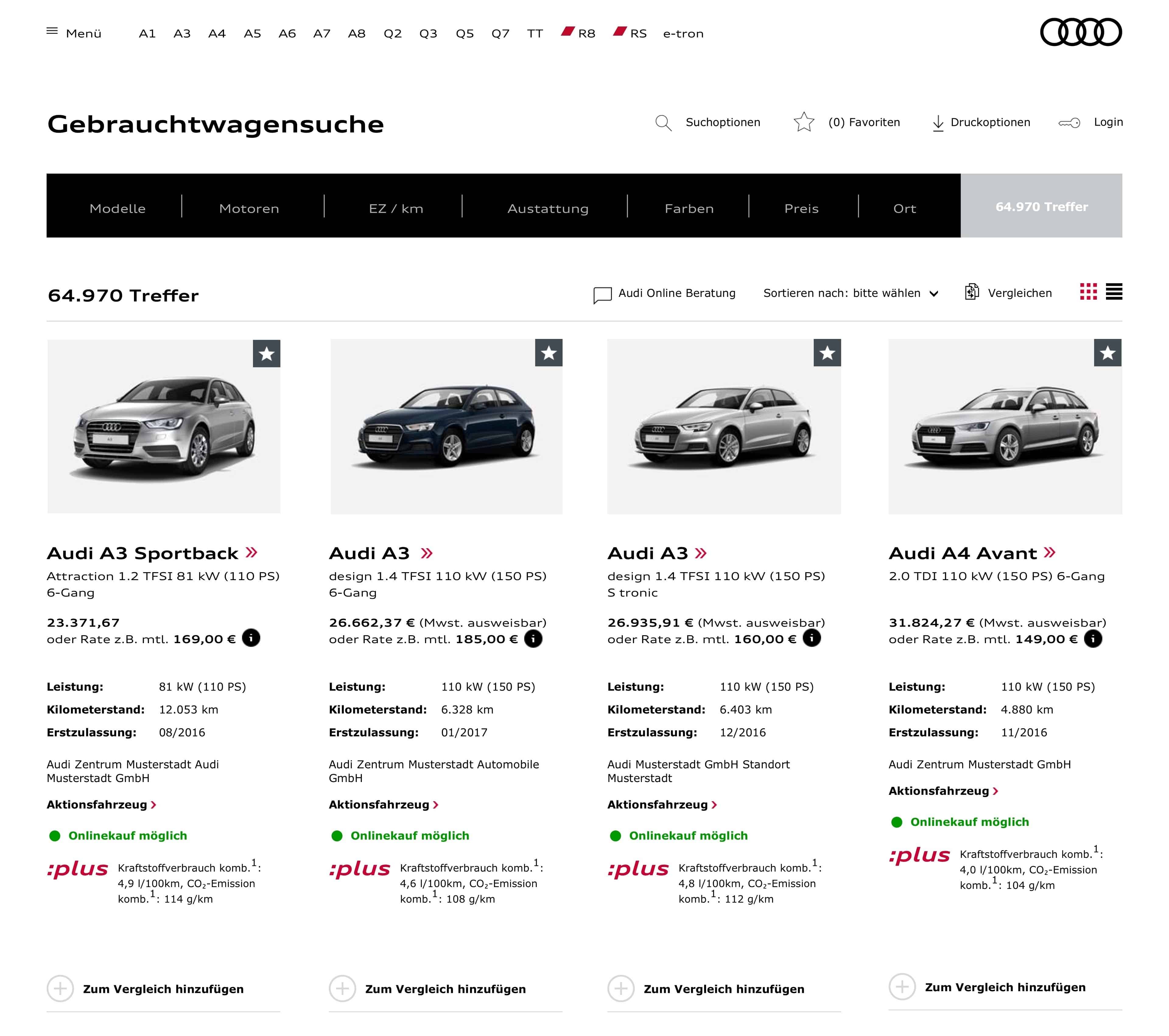Click Aktionsfahrzeug on 26.935,91 € A3
The width and height of the screenshot is (1169, 1036).
(x=662, y=805)
